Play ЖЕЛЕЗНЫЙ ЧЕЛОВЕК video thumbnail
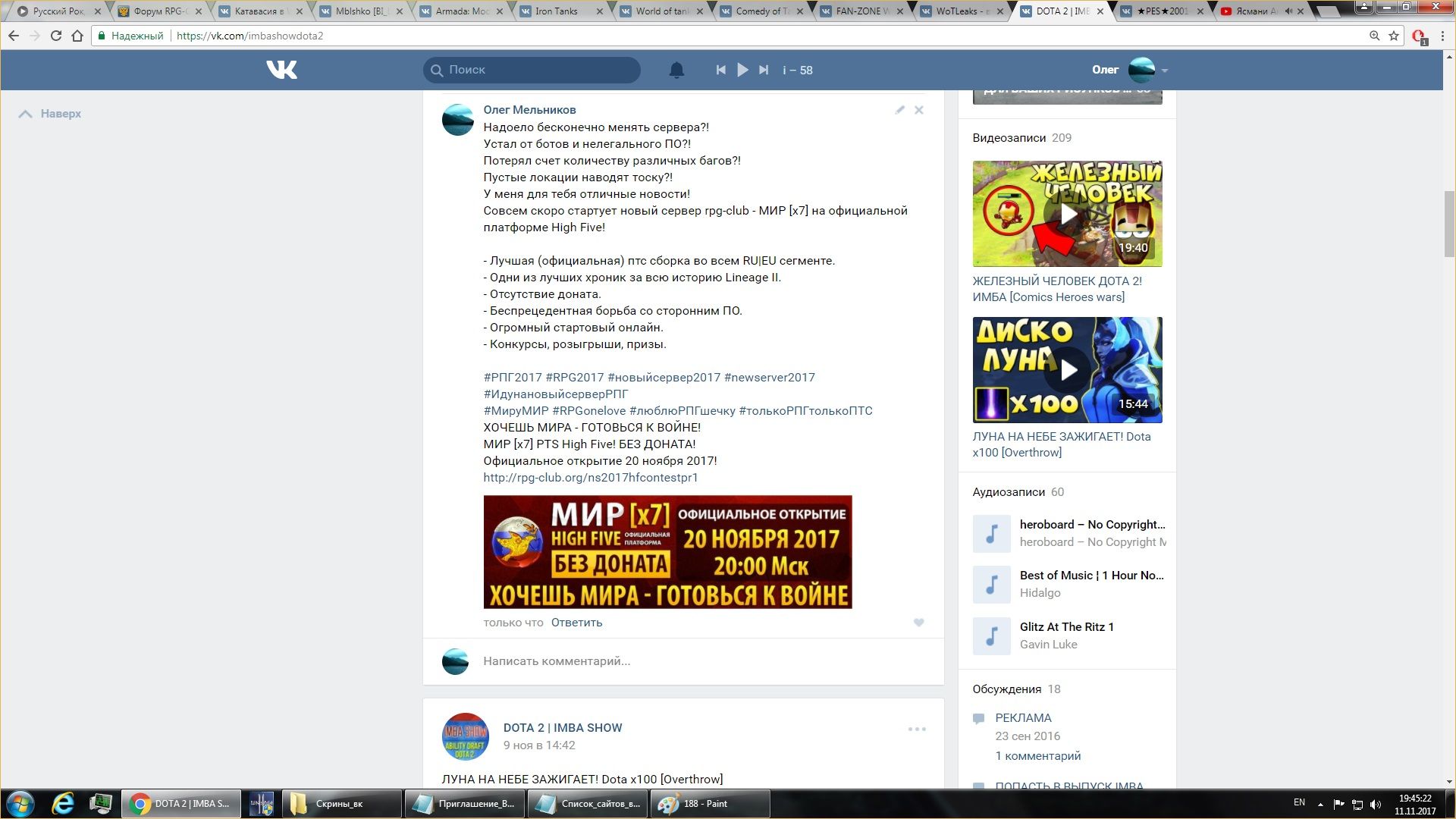 [x=1067, y=214]
